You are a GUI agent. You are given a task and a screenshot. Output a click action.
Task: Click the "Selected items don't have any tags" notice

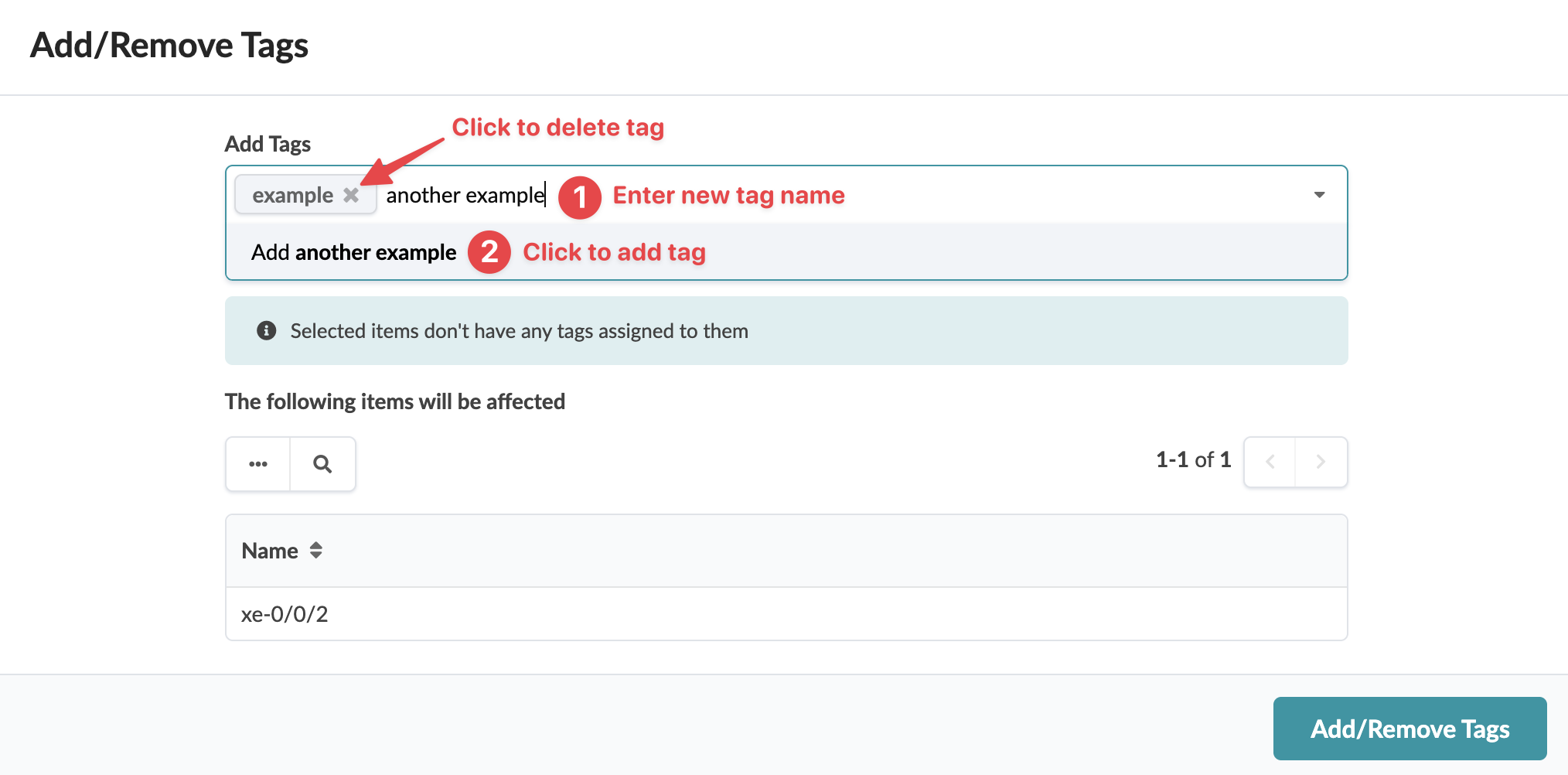tap(519, 331)
